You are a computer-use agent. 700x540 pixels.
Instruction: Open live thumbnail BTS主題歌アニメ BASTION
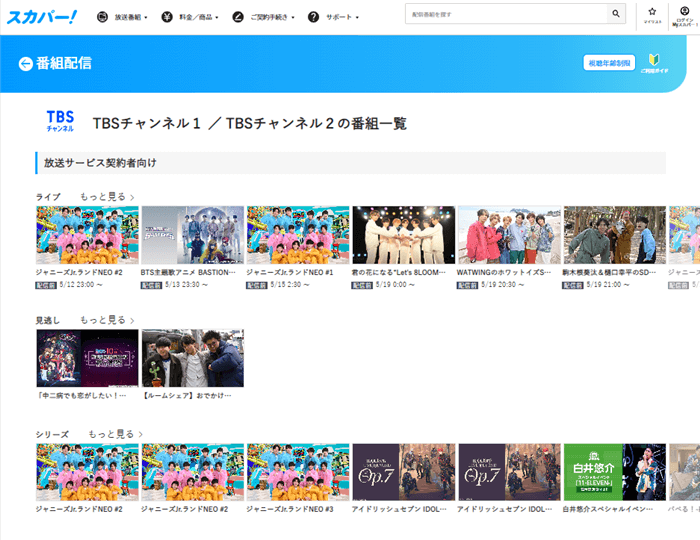[192, 235]
